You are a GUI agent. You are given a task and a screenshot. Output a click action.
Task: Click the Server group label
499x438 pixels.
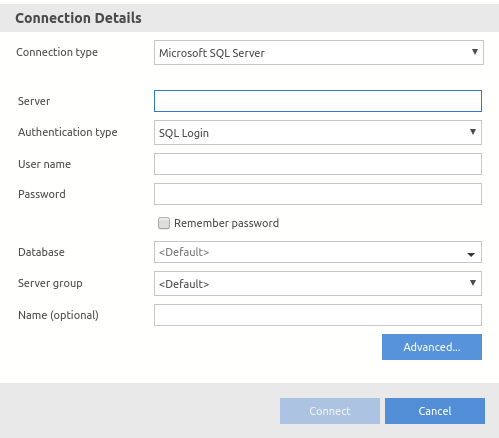tap(50, 283)
